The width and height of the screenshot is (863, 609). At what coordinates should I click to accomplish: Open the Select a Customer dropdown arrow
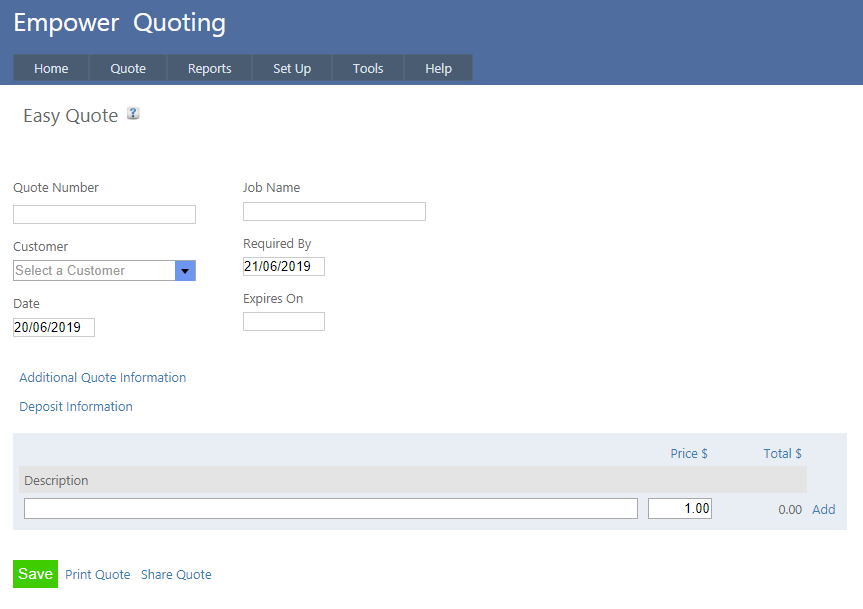(185, 271)
